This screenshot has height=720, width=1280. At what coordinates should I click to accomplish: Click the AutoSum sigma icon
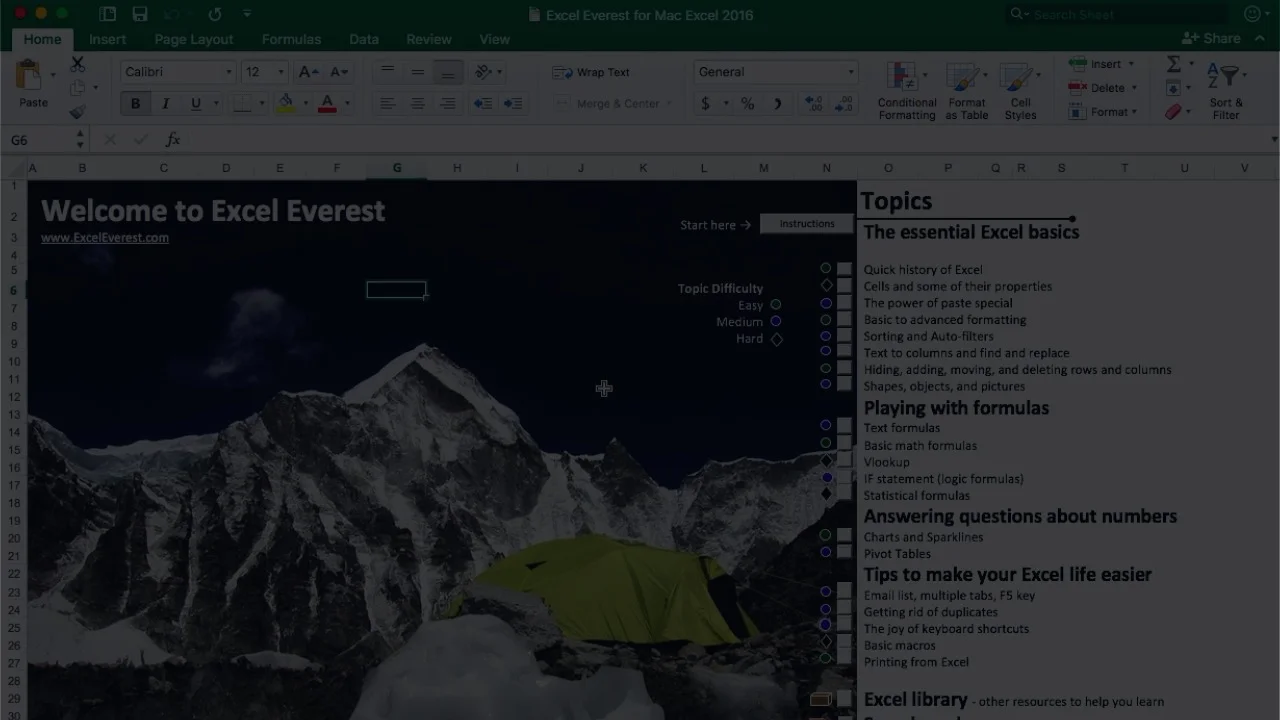(1174, 64)
